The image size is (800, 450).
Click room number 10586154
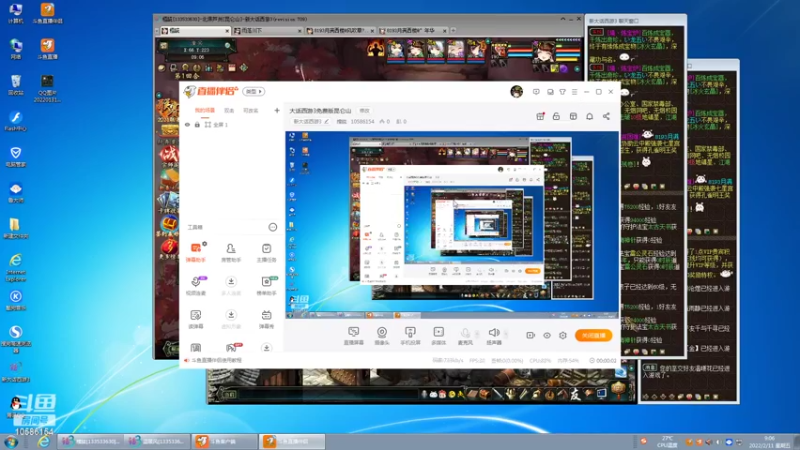pos(362,121)
